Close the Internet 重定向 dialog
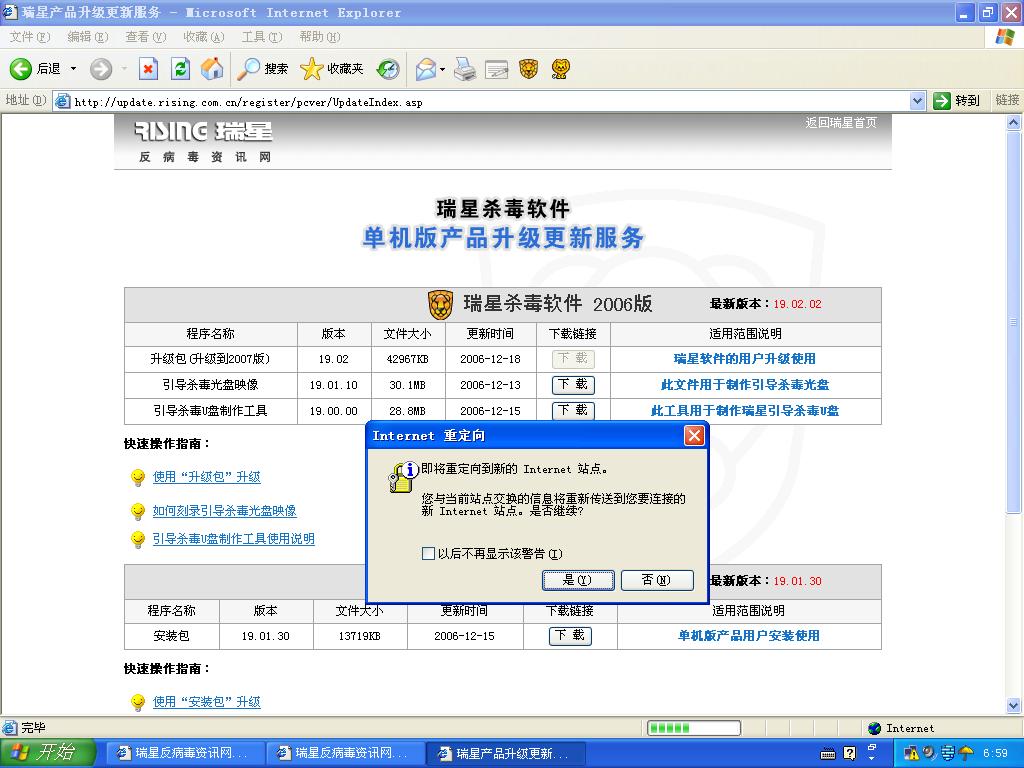Screen dimensions: 1024x768 point(694,436)
